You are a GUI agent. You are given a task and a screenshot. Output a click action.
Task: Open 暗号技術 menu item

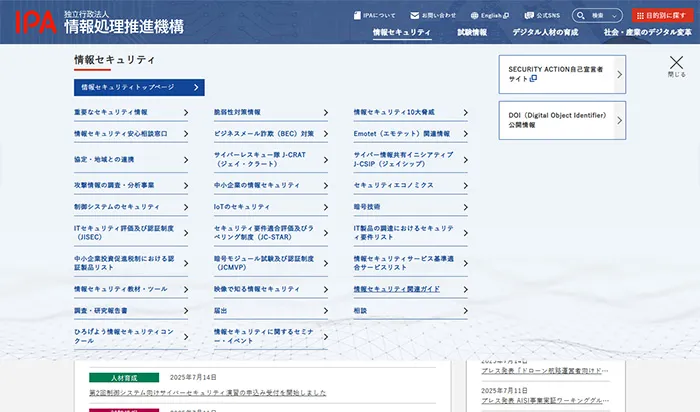click(410, 207)
